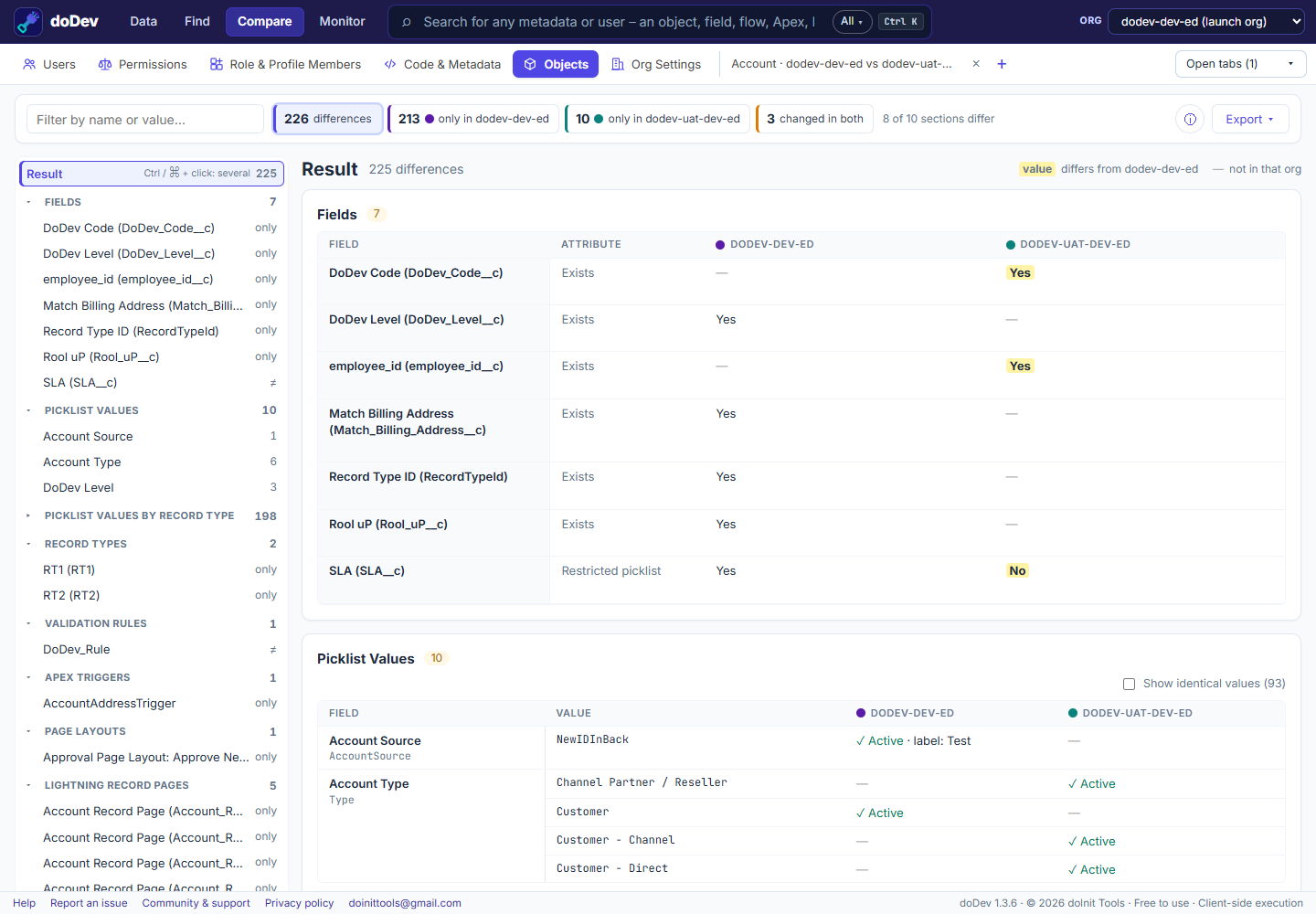
Task: Collapse the RECORD TYPES sidebar section
Action: click(28, 544)
